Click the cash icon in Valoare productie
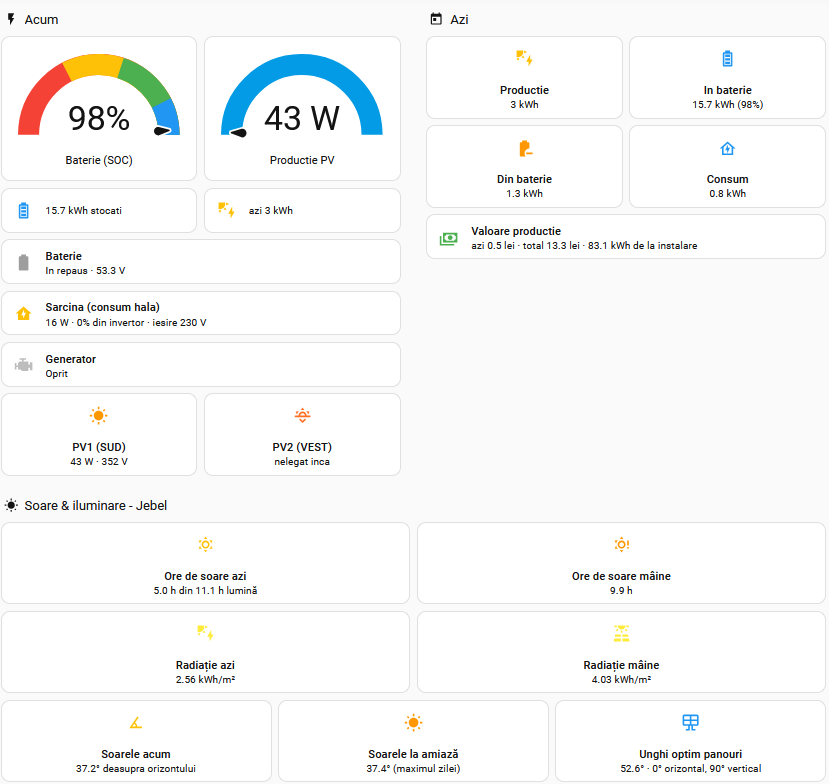 pyautogui.click(x=449, y=239)
